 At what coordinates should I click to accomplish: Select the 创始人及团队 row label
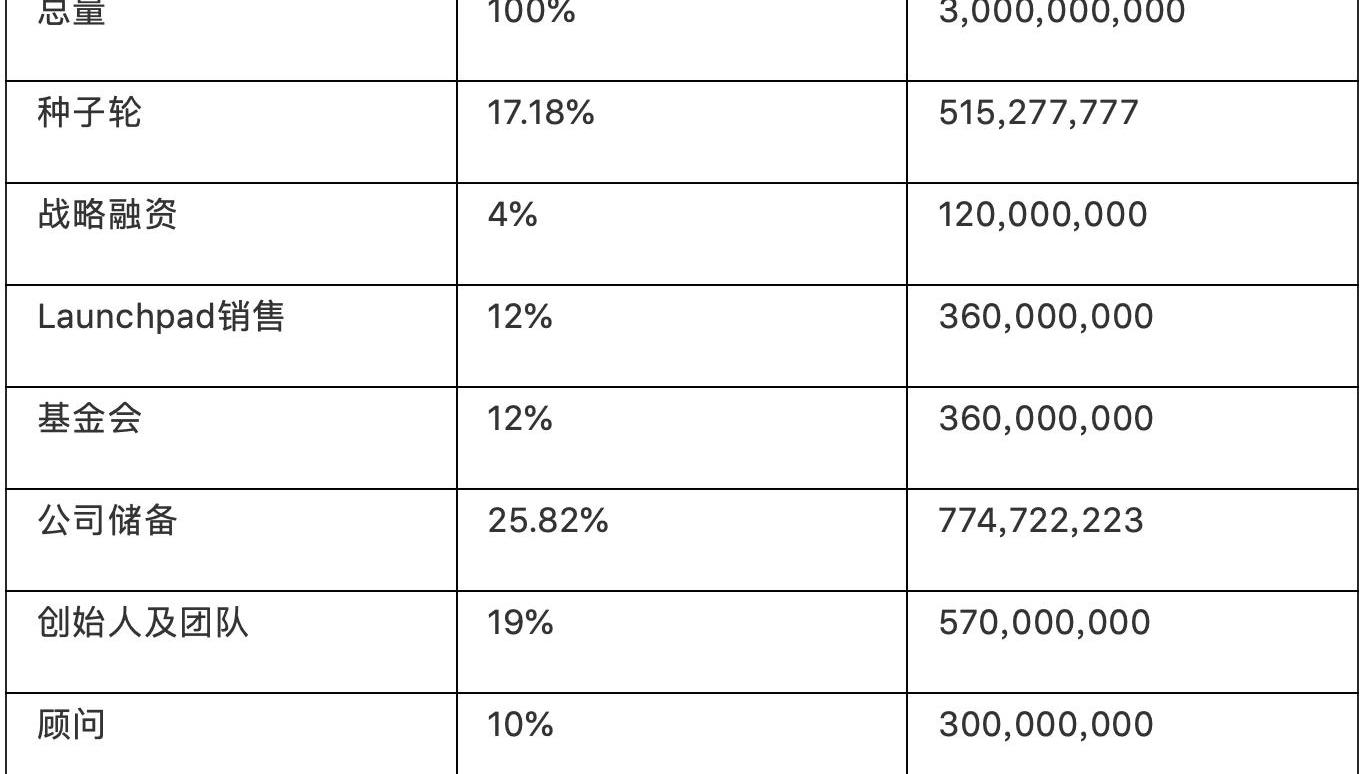143,623
